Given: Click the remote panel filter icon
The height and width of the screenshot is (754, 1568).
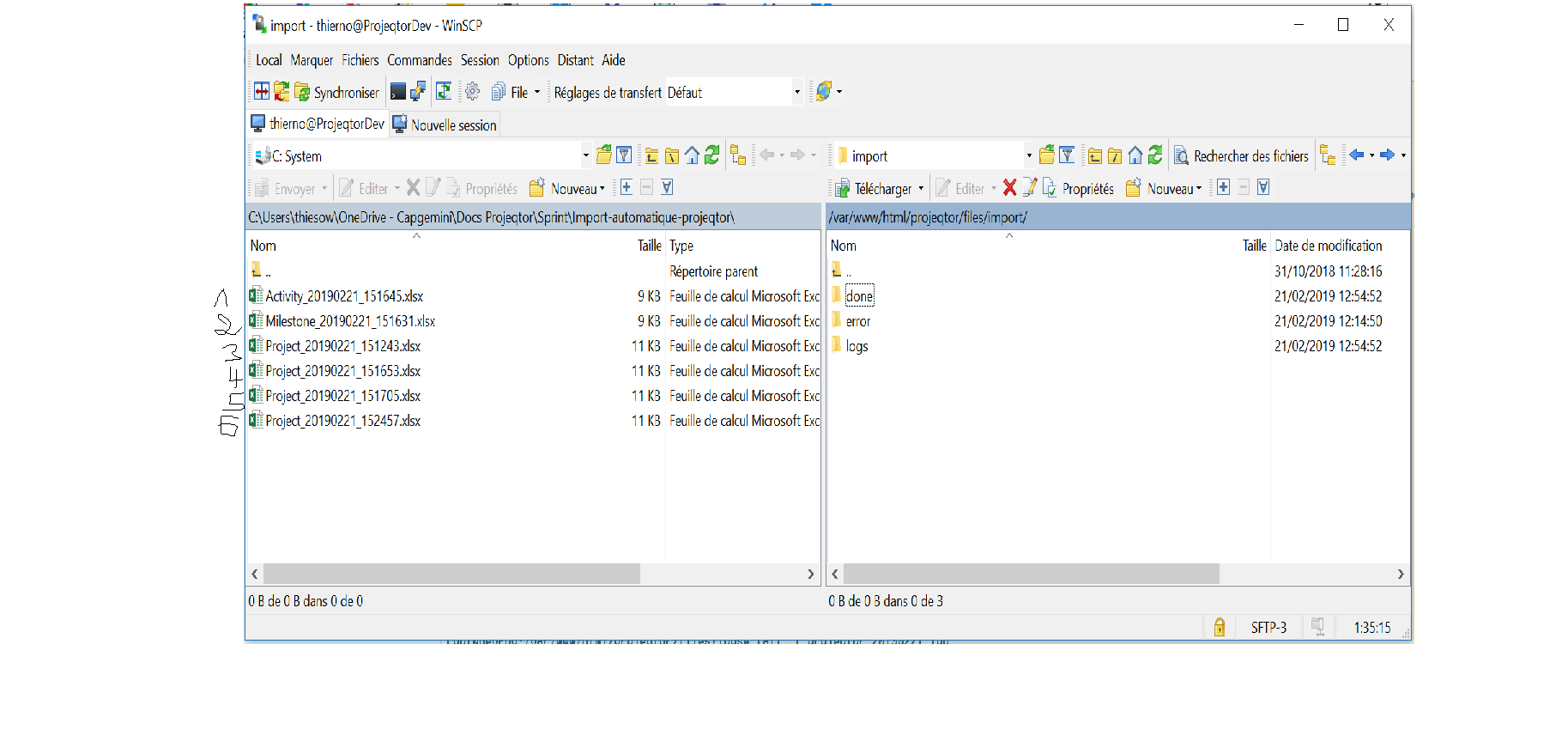Looking at the screenshot, I should [1067, 155].
